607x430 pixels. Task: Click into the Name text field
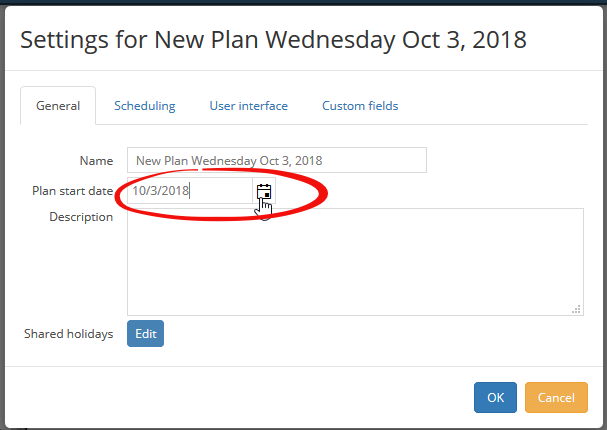click(277, 160)
